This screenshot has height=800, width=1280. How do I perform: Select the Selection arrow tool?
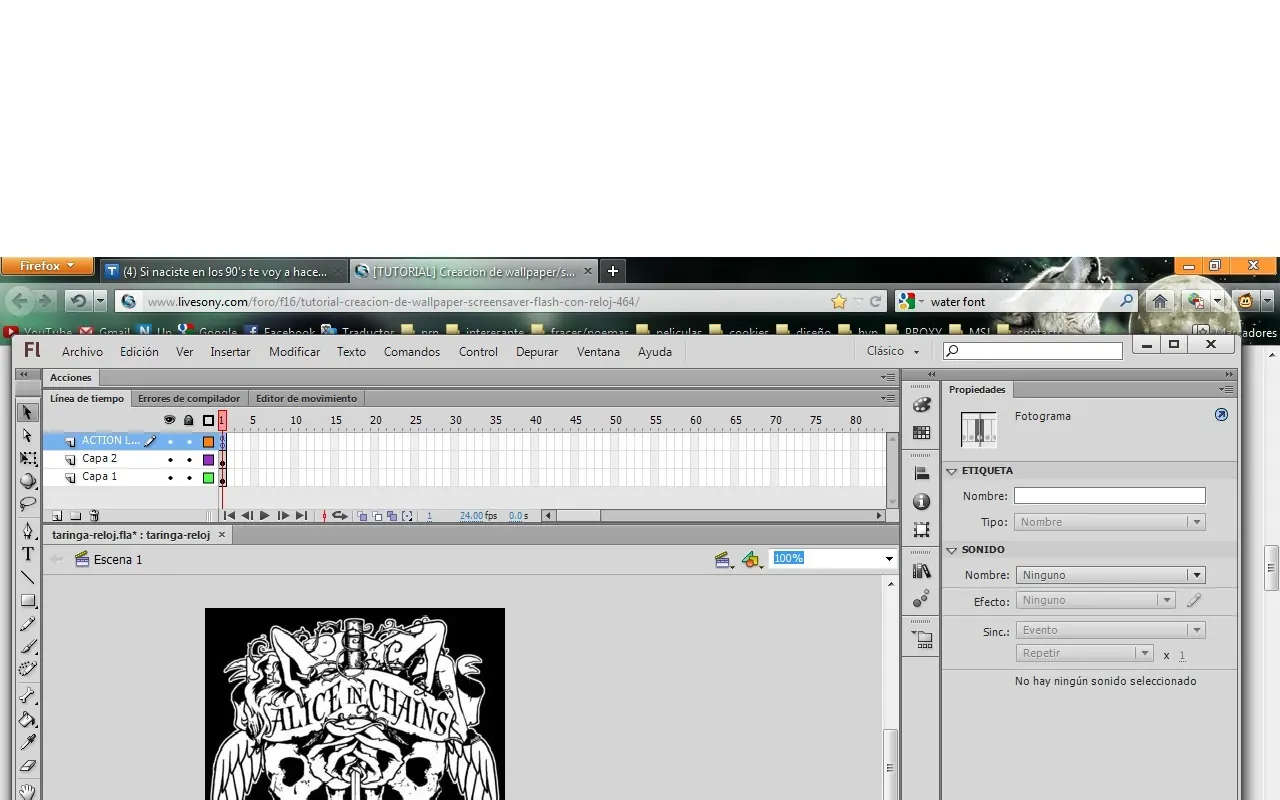pos(28,413)
